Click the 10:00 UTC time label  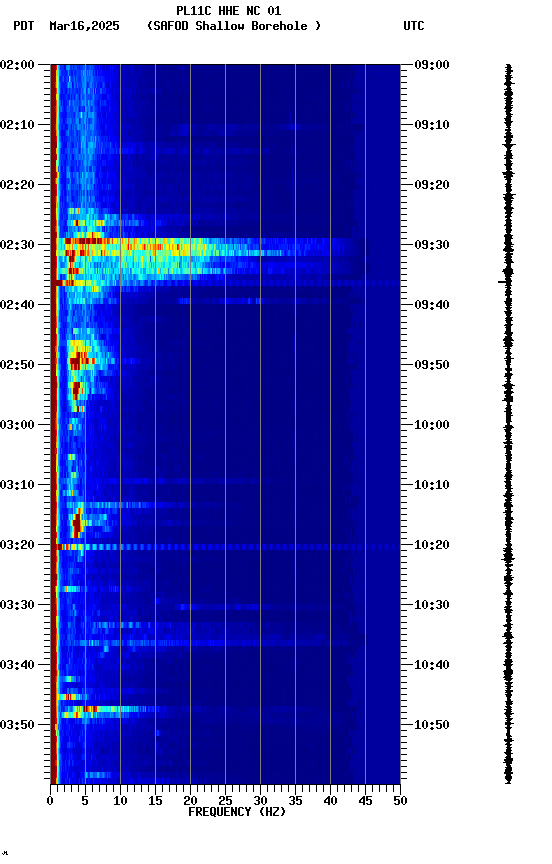[x=432, y=425]
